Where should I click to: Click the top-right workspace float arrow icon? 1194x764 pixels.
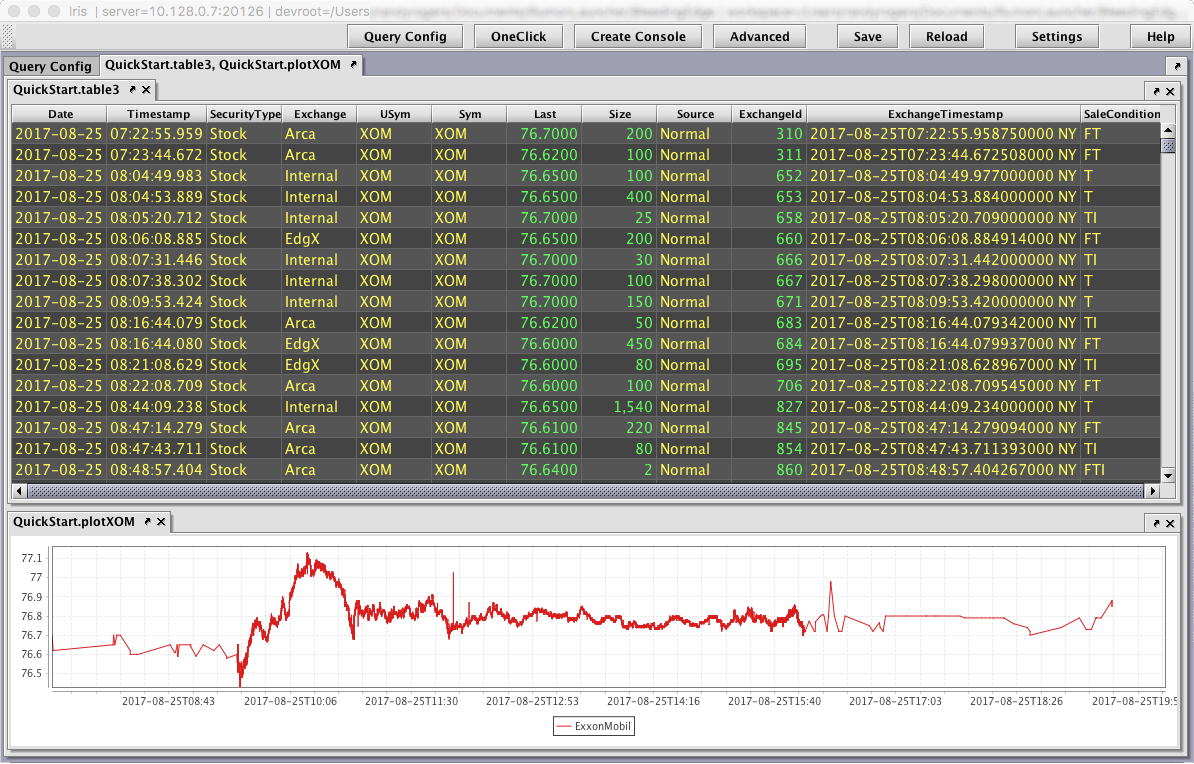pos(1177,66)
